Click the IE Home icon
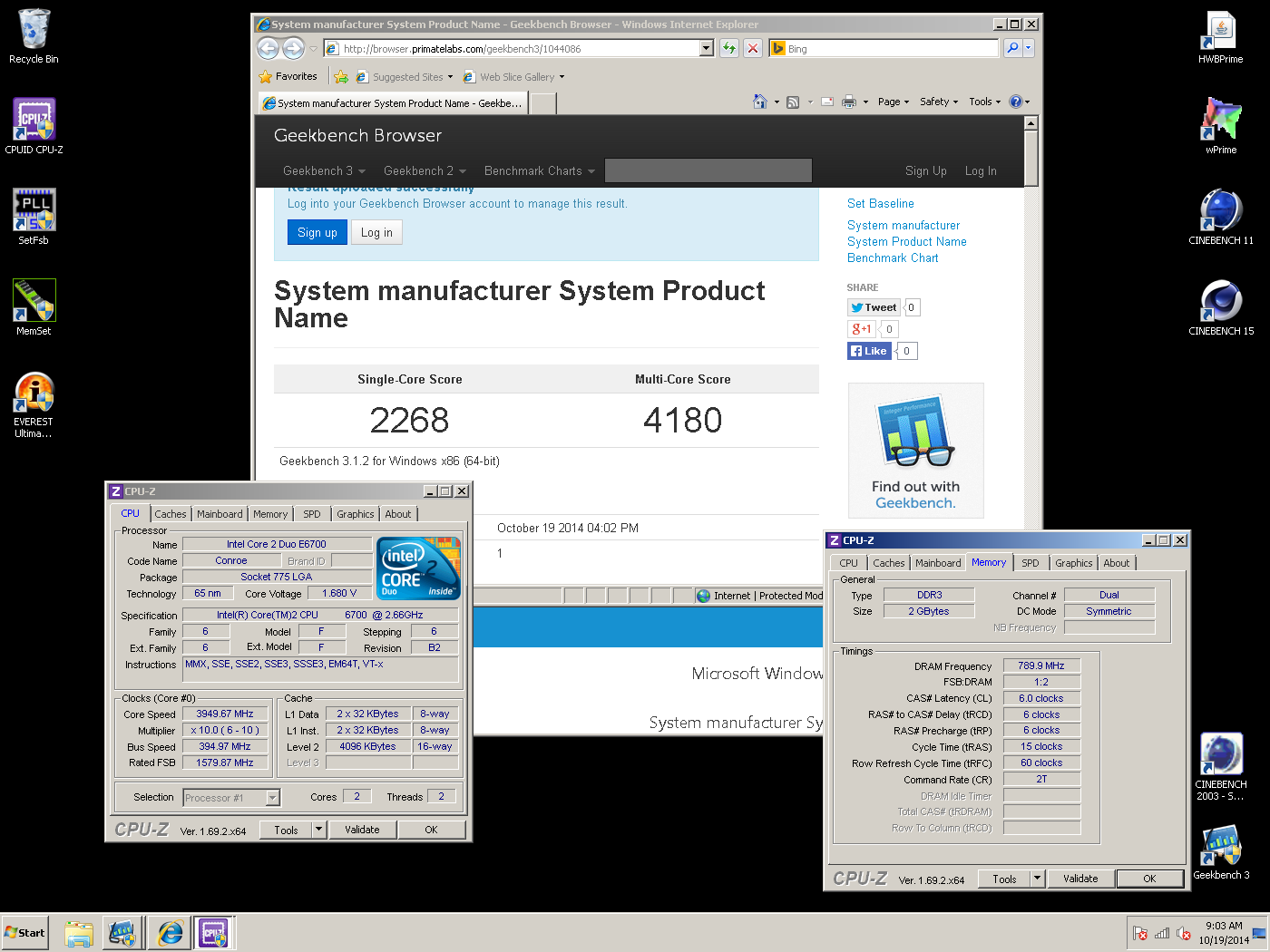 (760, 102)
